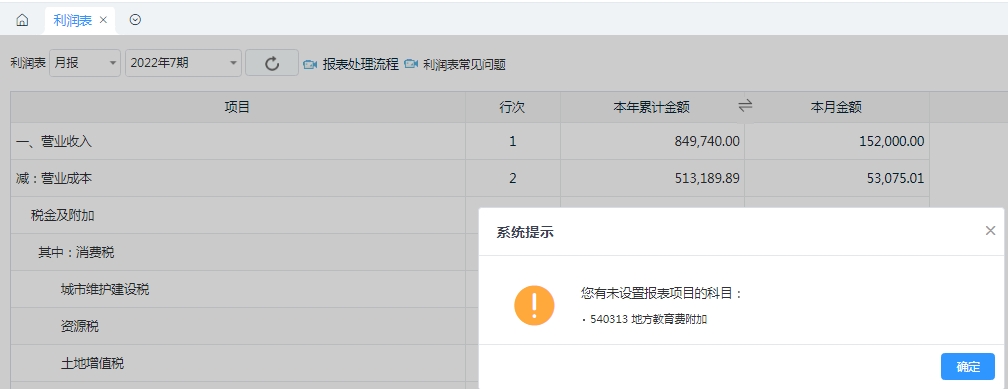Refresh the profit statement
Viewport: 1008px width, 389px height.
point(272,63)
